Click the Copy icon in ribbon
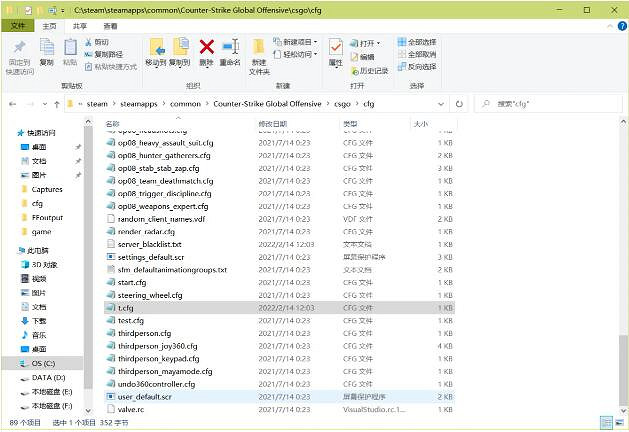This screenshot has width=629, height=432. [47, 47]
